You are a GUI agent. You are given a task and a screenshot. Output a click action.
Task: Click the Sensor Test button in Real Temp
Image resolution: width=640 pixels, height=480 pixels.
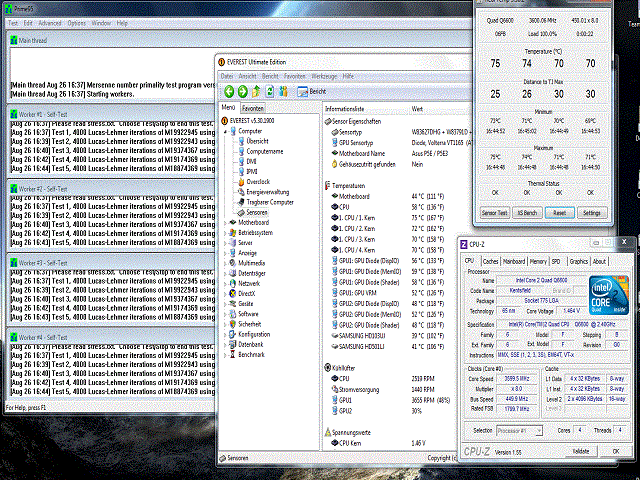(x=494, y=213)
